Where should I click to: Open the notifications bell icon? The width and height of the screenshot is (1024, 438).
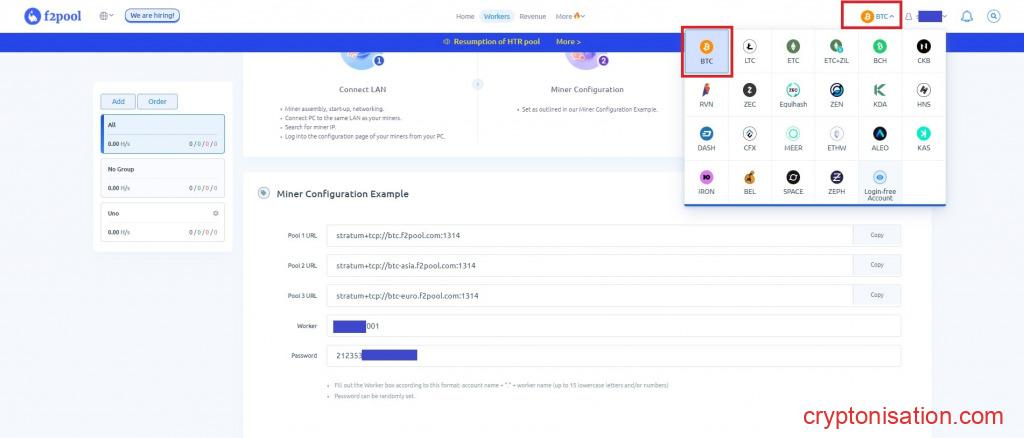966,16
